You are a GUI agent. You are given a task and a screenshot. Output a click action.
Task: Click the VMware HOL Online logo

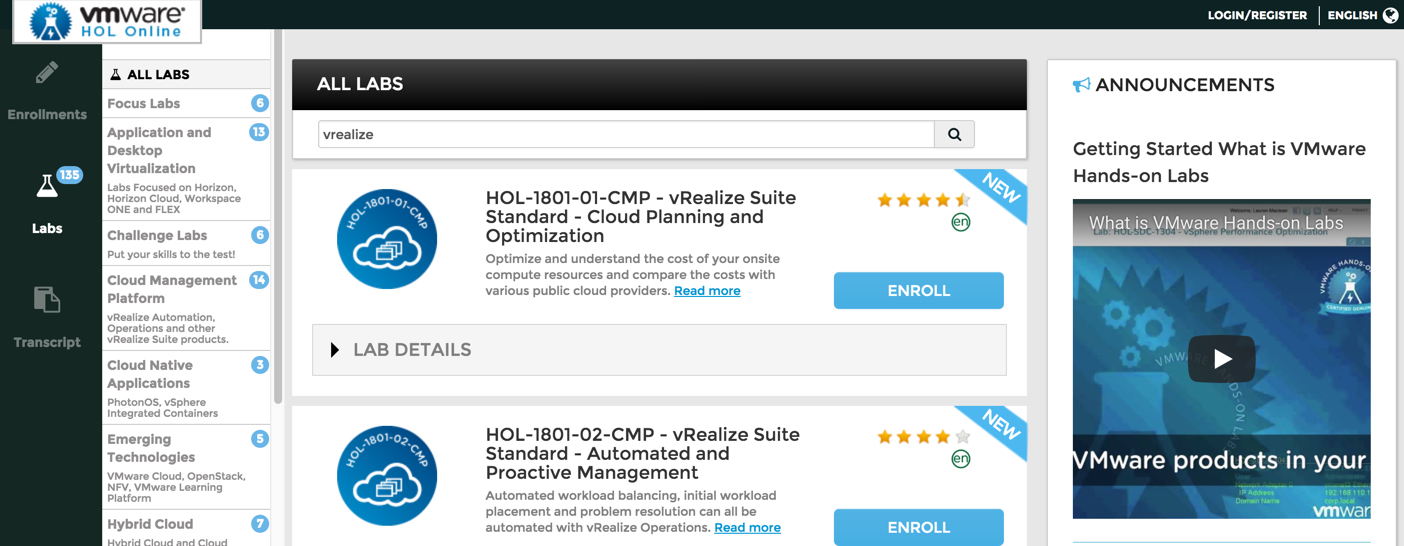(107, 21)
